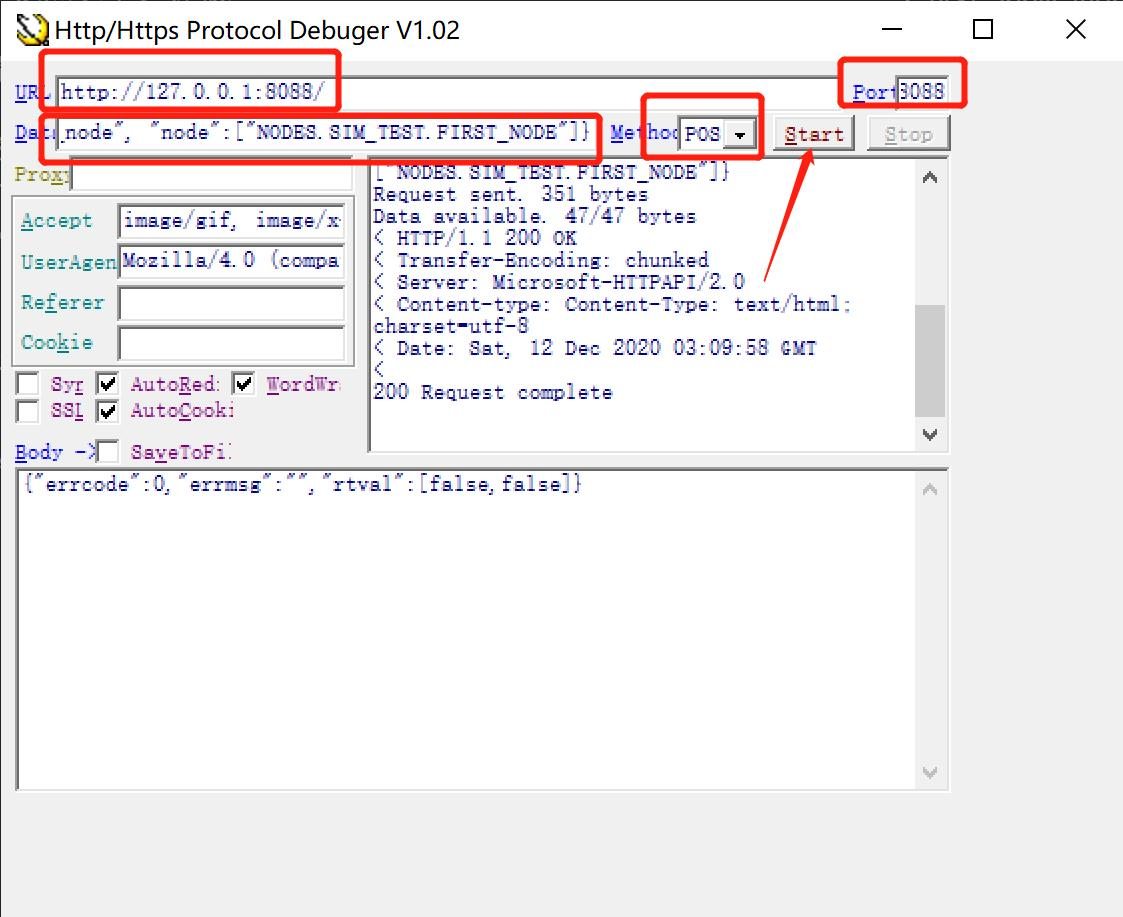Screen dimensions: 1123x917
Task: Click the Referer label
Action: coord(62,303)
